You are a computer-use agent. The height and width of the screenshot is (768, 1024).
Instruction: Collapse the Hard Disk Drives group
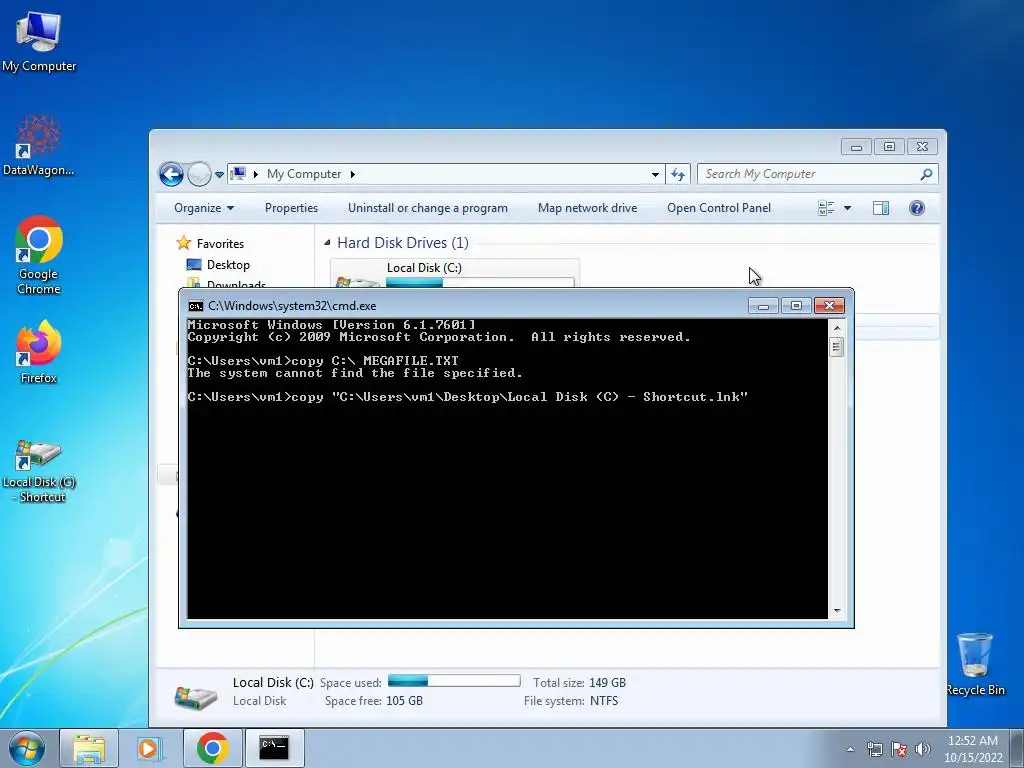[x=327, y=242]
